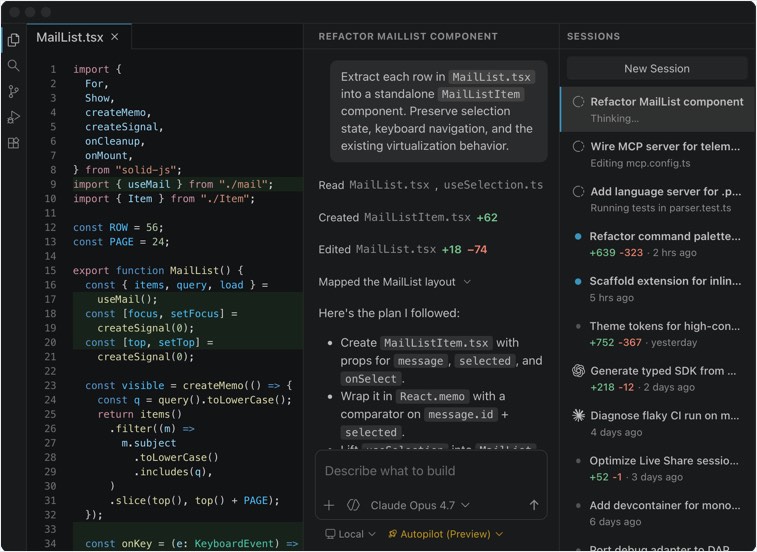Image resolution: width=757 pixels, height=552 pixels.
Task: Click line number 15 in the gutter
Action: 50,270
